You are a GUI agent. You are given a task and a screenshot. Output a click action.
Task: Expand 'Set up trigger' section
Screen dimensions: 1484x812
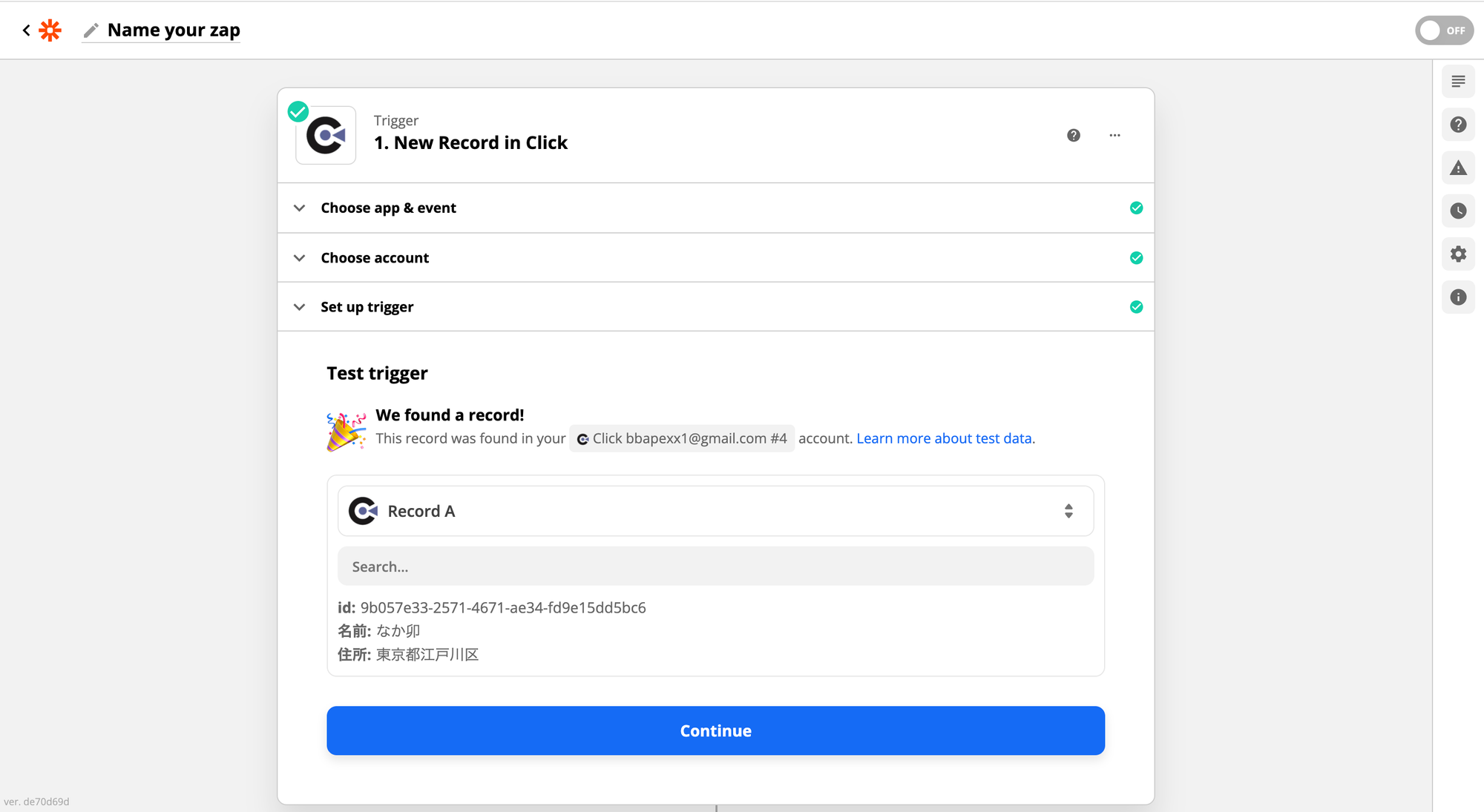tap(715, 306)
